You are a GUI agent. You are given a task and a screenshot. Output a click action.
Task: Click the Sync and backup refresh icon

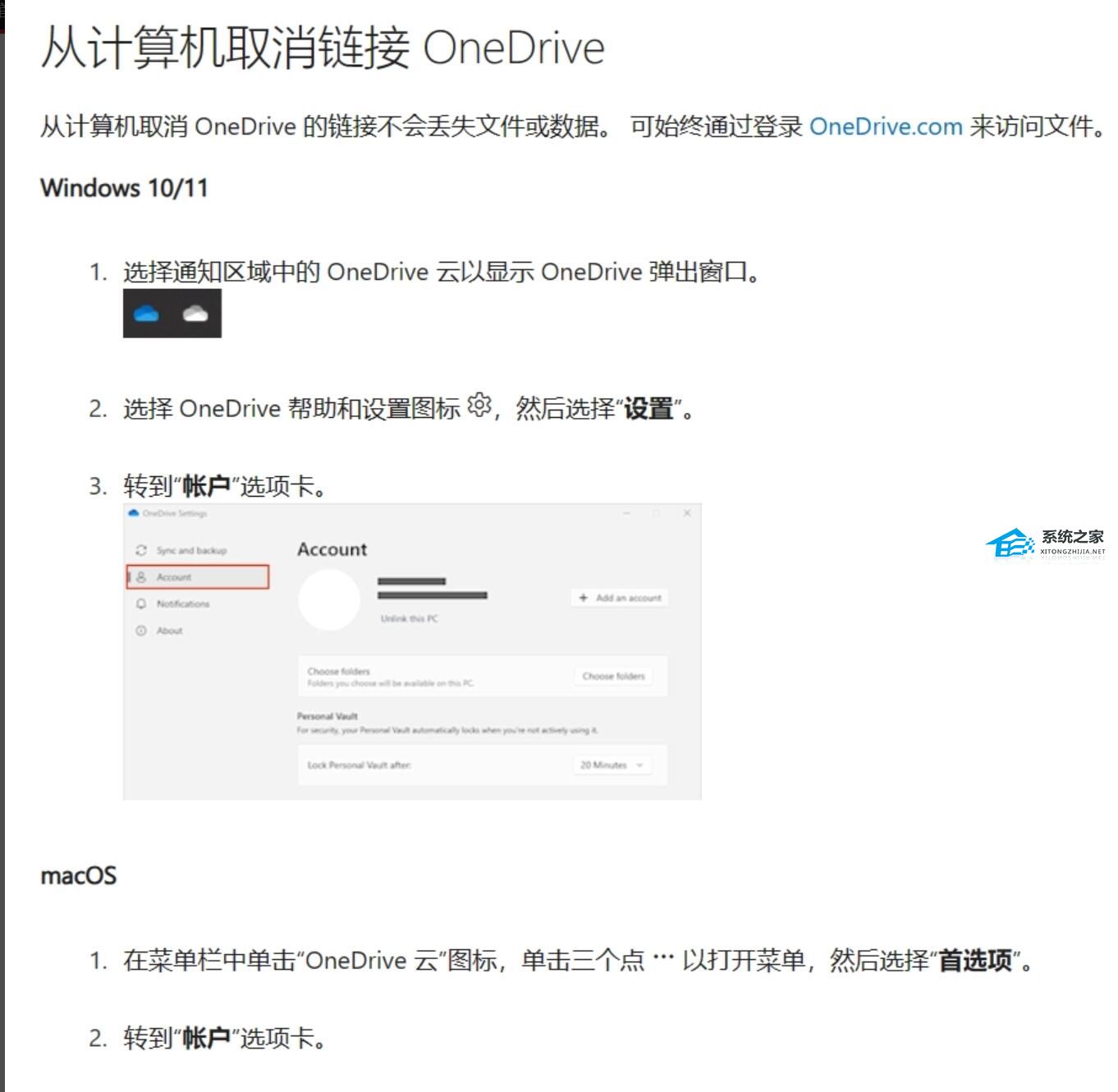(x=141, y=550)
